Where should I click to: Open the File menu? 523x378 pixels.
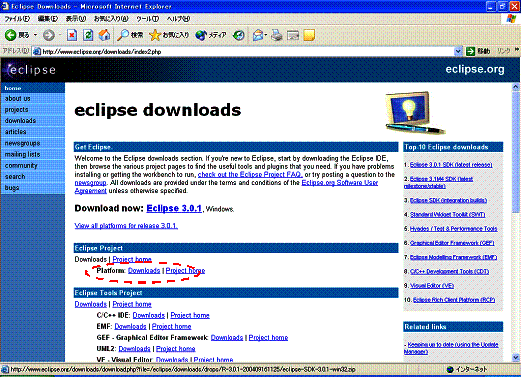[17, 19]
